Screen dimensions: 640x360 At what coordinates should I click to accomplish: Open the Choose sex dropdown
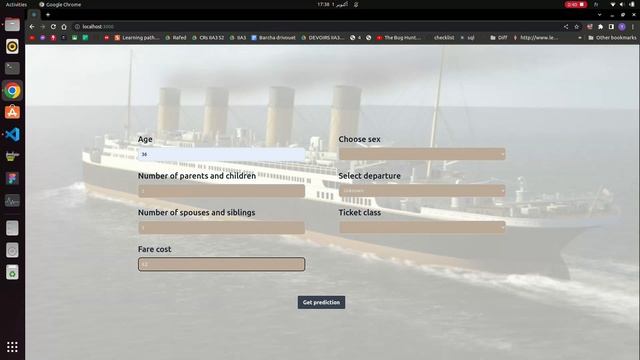(422, 154)
